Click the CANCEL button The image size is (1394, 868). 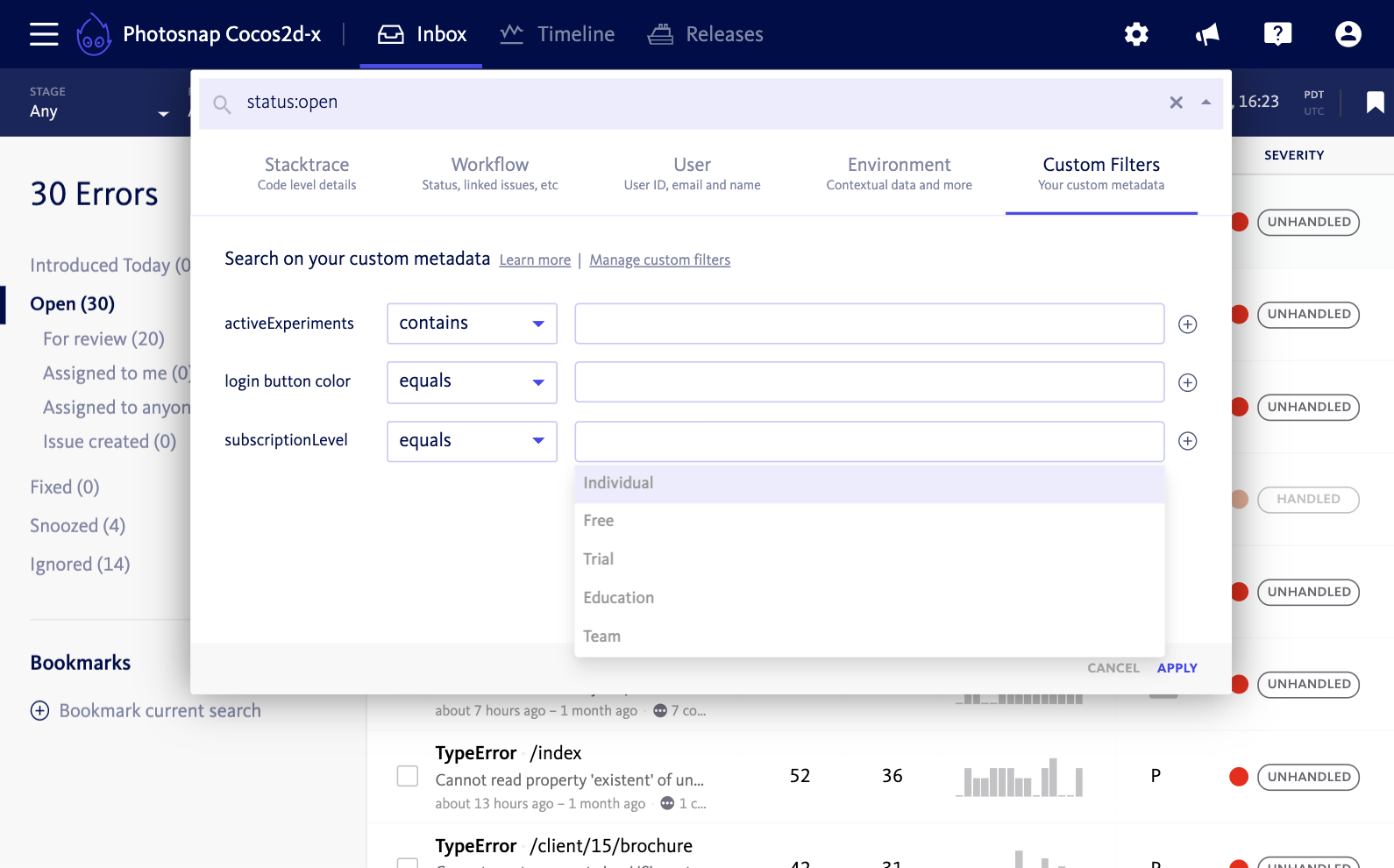point(1113,668)
